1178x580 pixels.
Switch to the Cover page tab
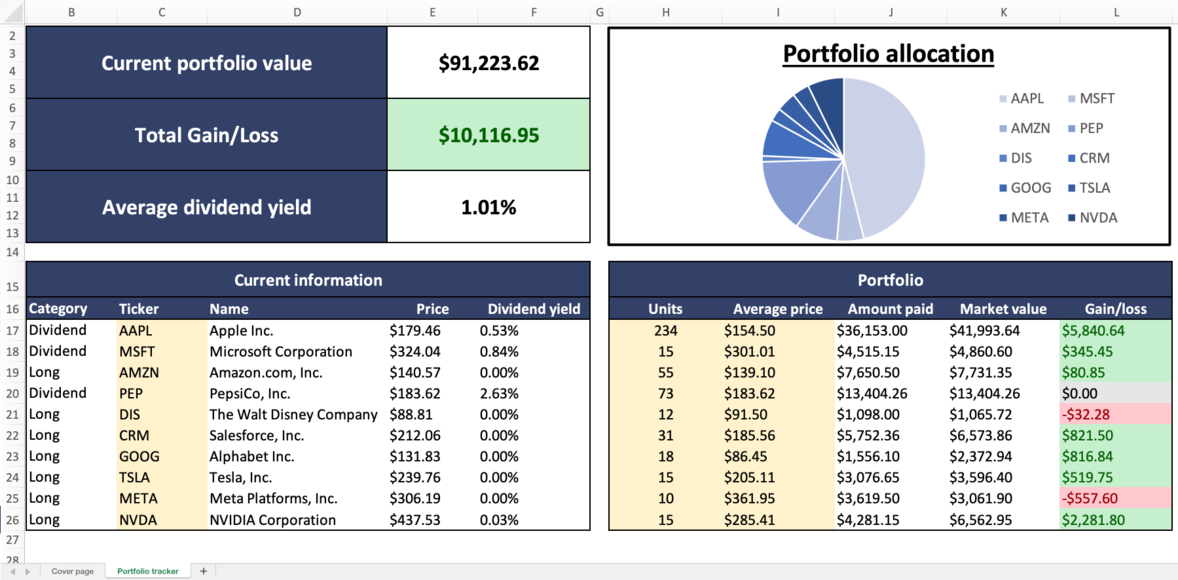71,570
